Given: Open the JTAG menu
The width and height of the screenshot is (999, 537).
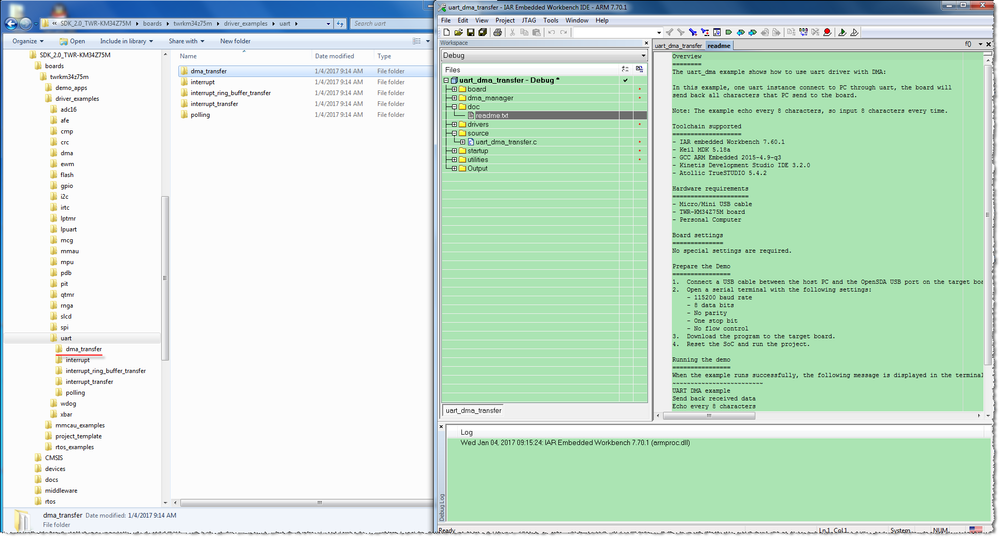Looking at the screenshot, I should click(529, 20).
